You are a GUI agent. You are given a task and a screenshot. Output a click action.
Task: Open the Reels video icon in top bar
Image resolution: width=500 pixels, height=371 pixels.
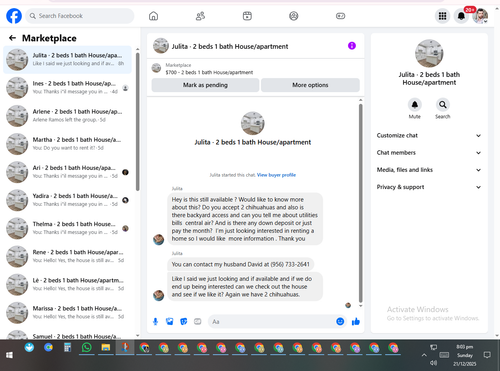click(247, 16)
